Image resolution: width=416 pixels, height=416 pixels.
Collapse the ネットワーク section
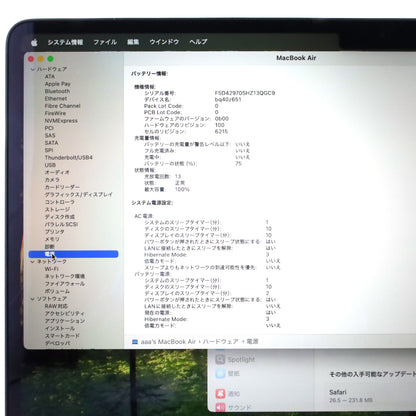[32, 262]
